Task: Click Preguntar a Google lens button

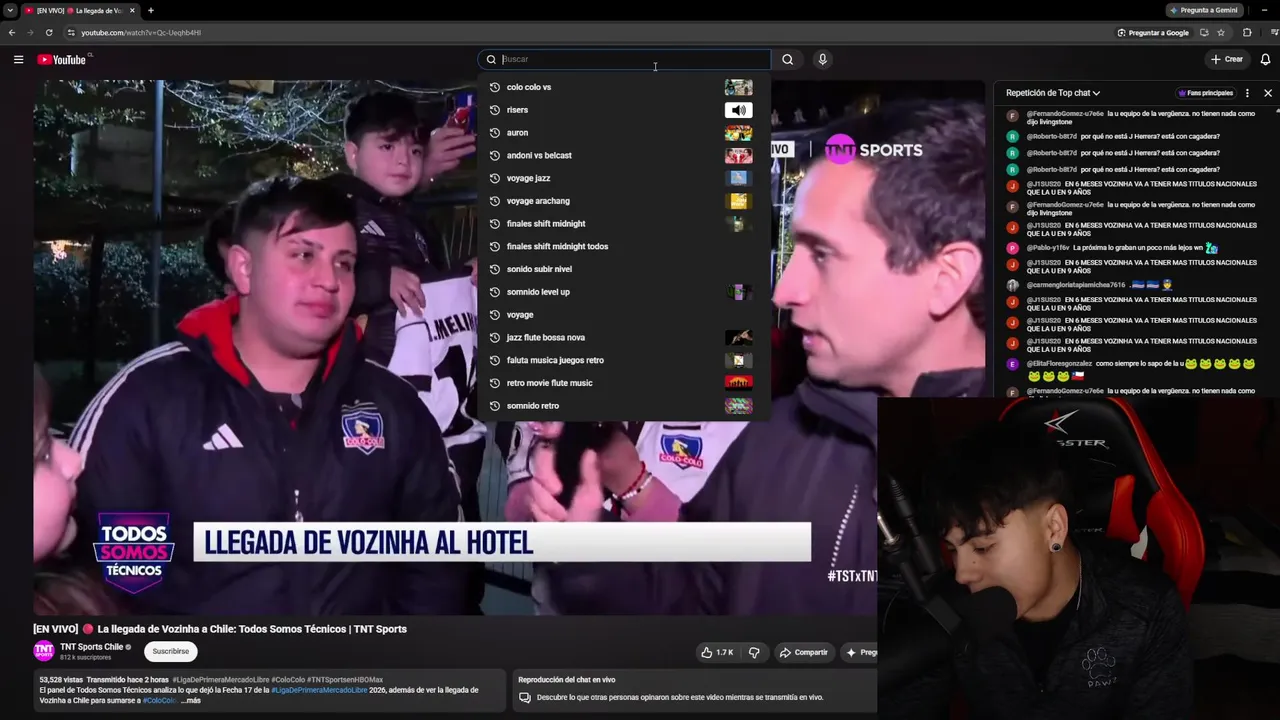Action: (x=1153, y=32)
